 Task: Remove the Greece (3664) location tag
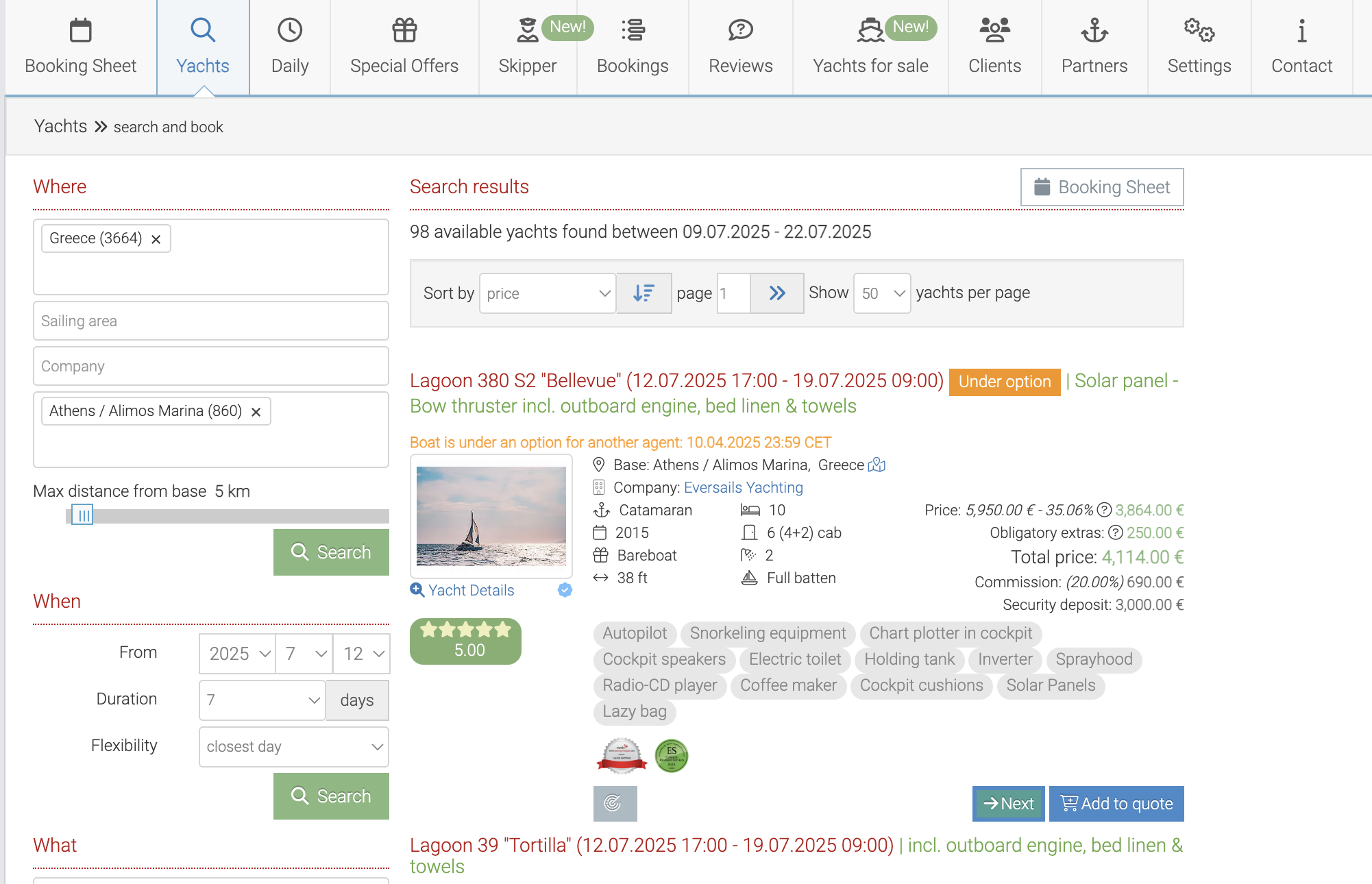[156, 239]
